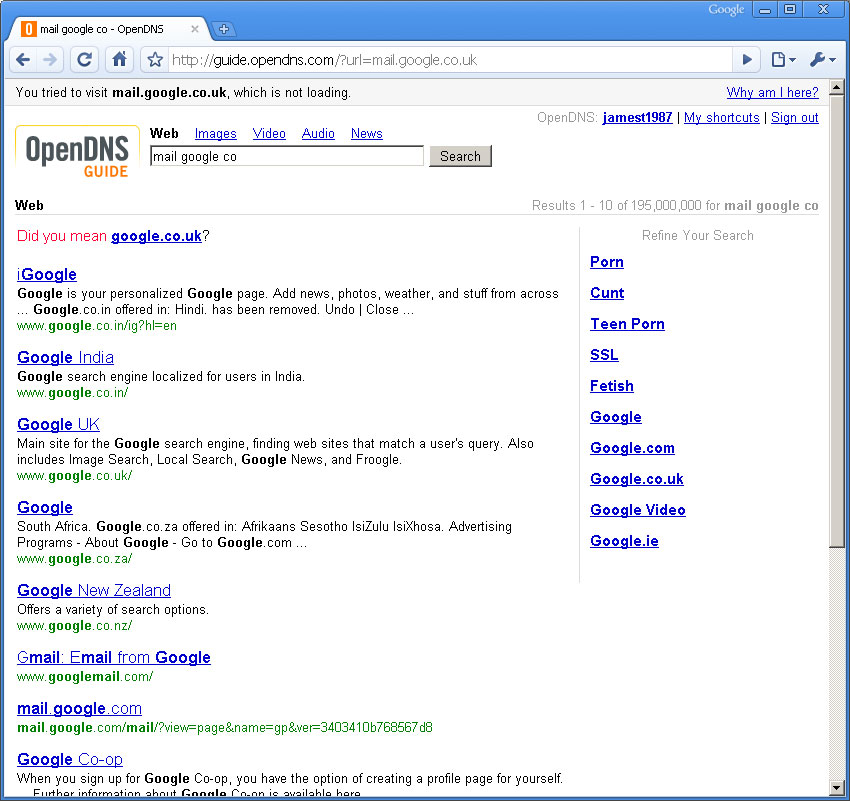
Task: Click the 'mail google co' search box
Action: click(287, 156)
